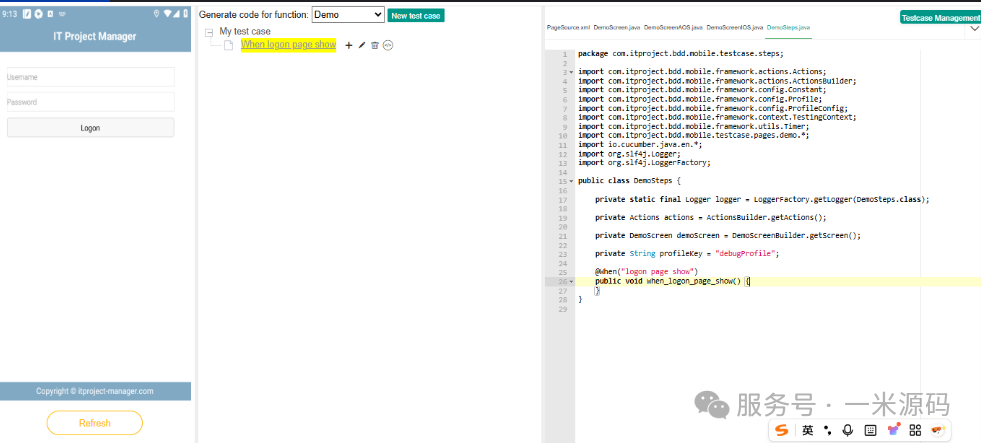
Task: Edit the 'When logon page show' step with pencil icon
Action: 362,45
